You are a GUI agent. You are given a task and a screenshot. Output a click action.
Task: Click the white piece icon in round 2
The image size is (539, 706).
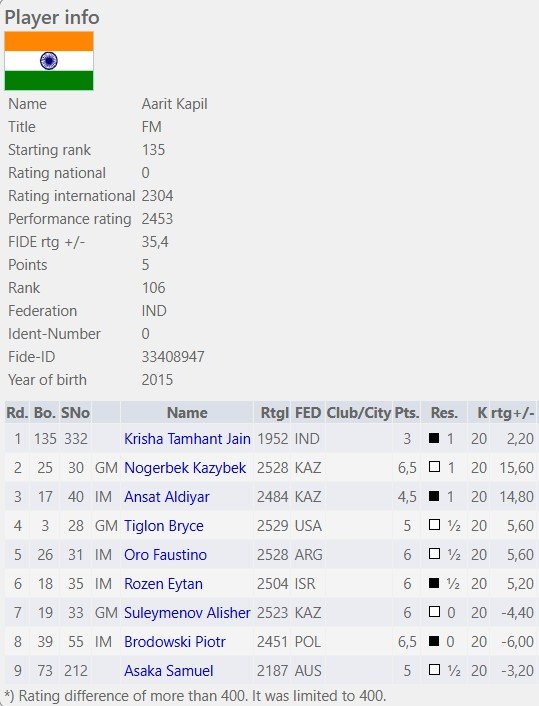click(x=434, y=466)
